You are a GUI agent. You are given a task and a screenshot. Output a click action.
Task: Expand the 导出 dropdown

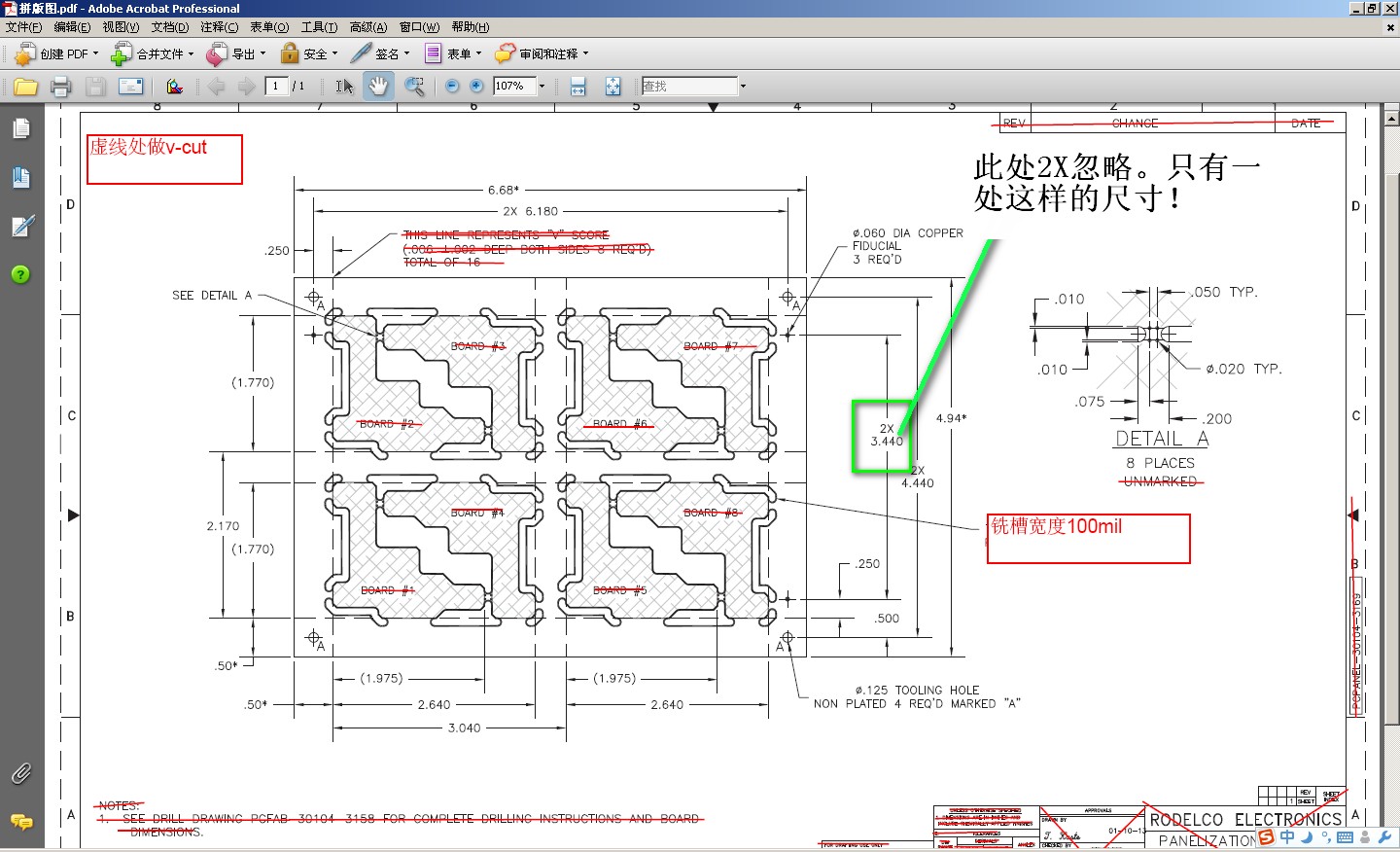click(262, 54)
